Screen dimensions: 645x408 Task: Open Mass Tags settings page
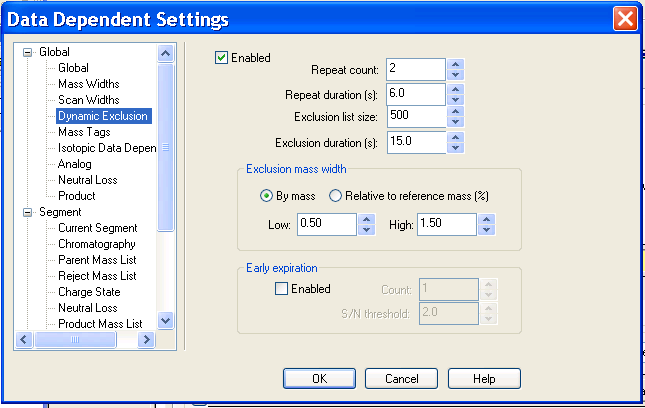(84, 132)
